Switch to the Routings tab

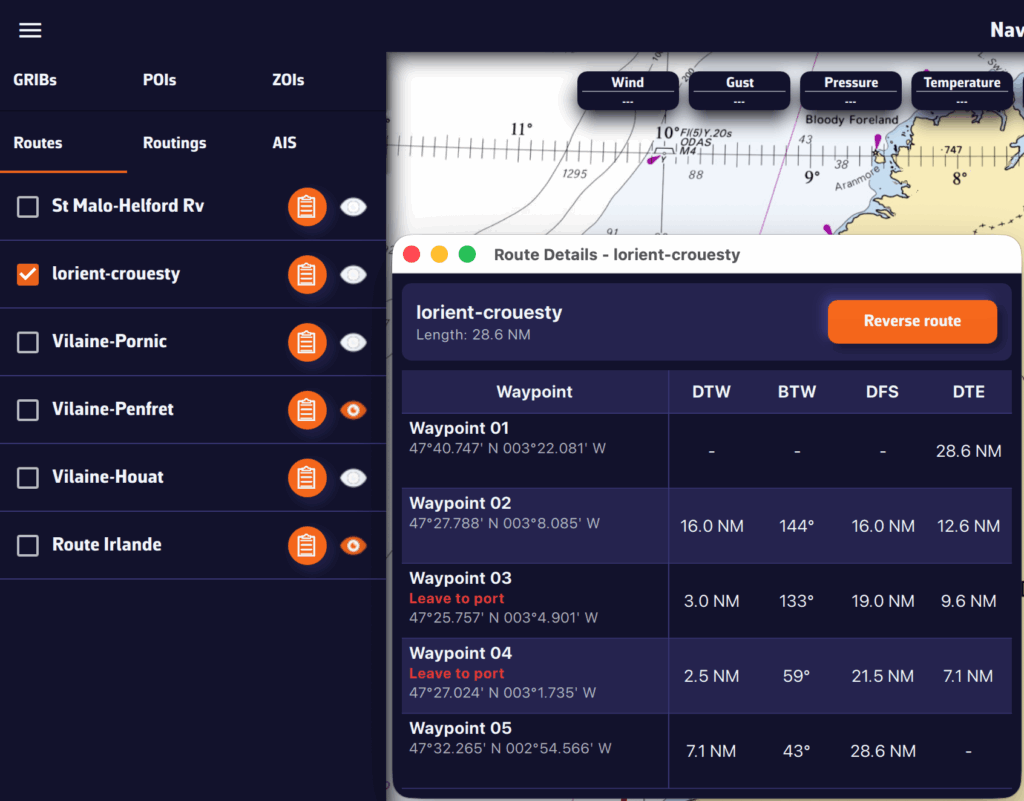pos(174,143)
